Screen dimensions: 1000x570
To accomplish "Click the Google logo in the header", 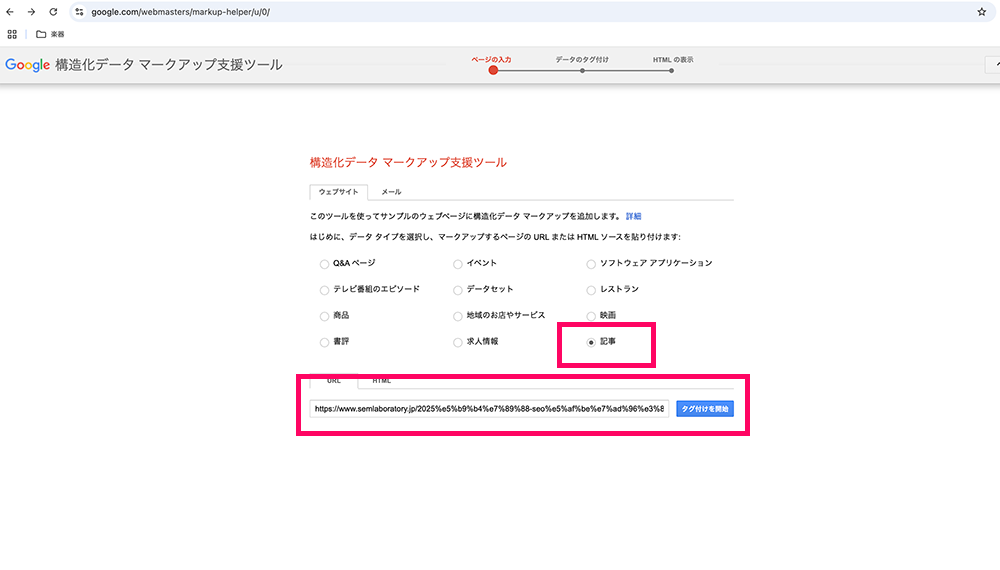I will (27, 65).
